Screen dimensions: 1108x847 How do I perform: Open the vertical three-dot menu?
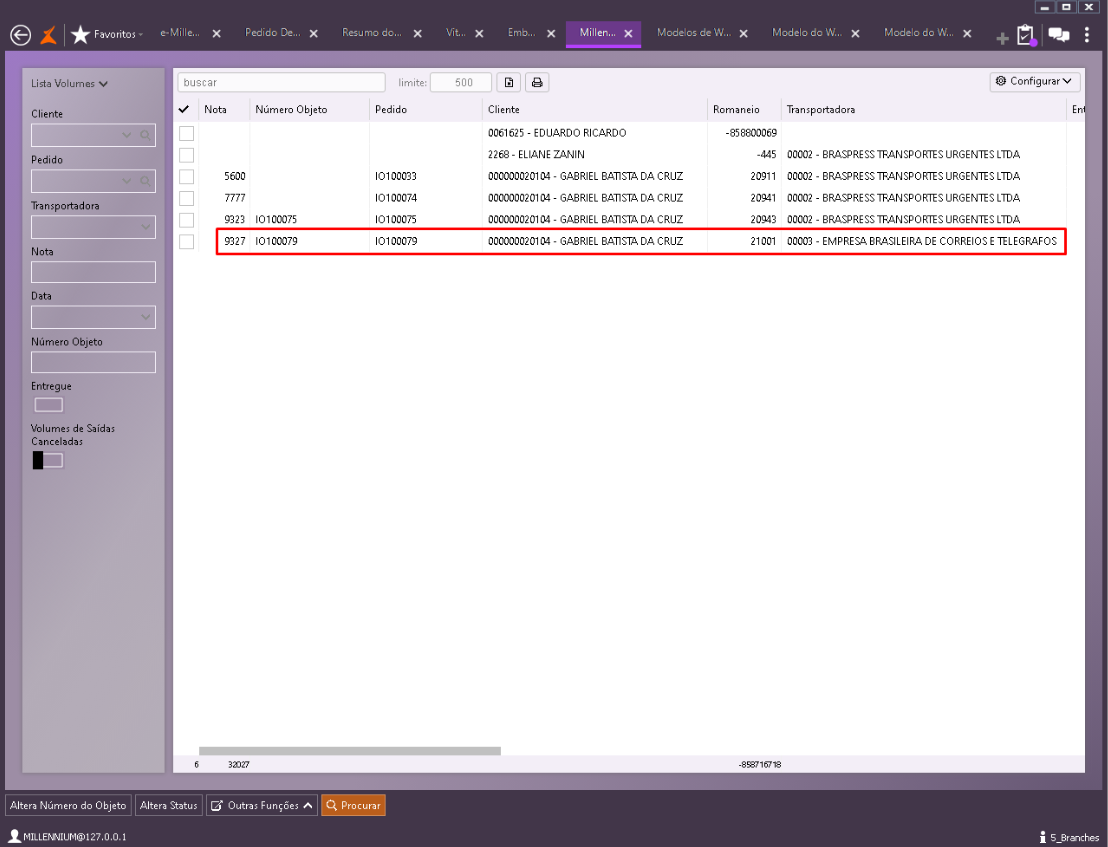(1087, 35)
